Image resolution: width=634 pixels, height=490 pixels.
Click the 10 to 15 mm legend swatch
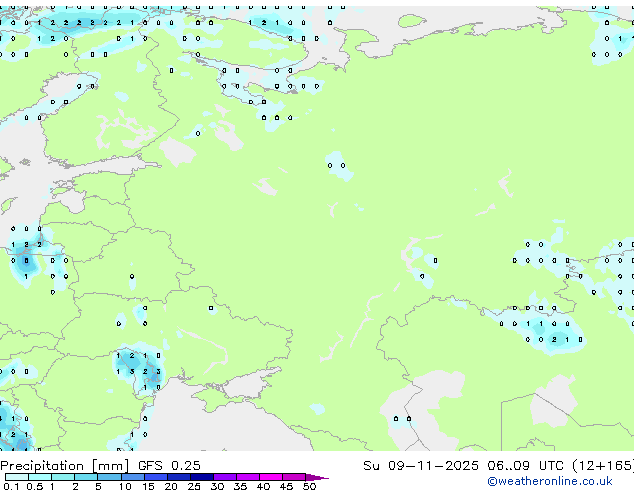(x=132, y=477)
